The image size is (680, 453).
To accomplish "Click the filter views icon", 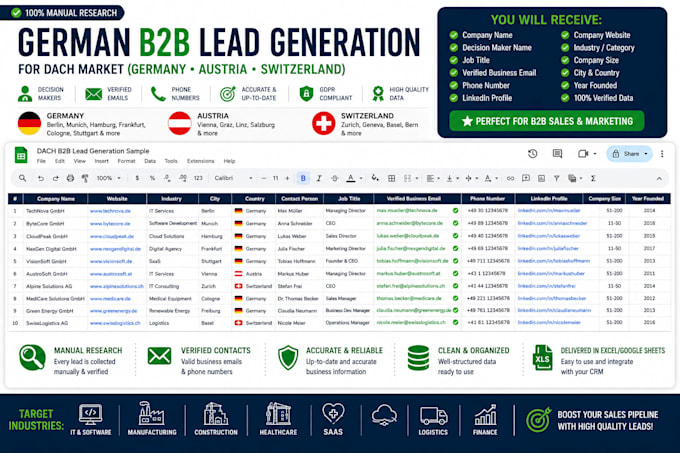I will pos(572,178).
